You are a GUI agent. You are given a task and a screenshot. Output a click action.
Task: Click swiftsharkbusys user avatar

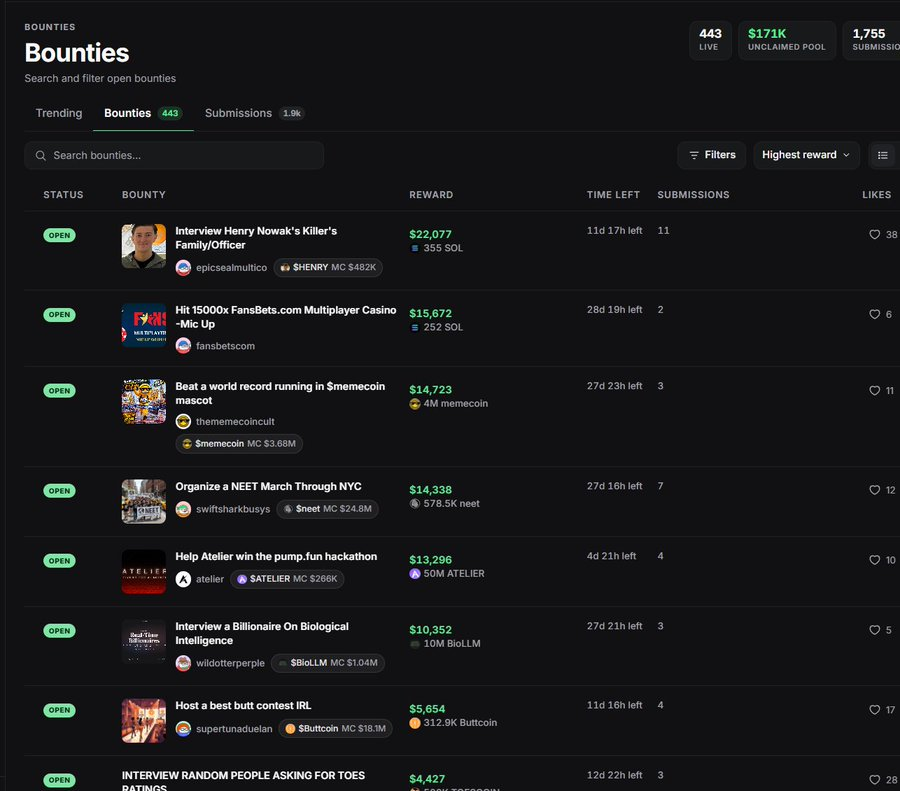(183, 509)
